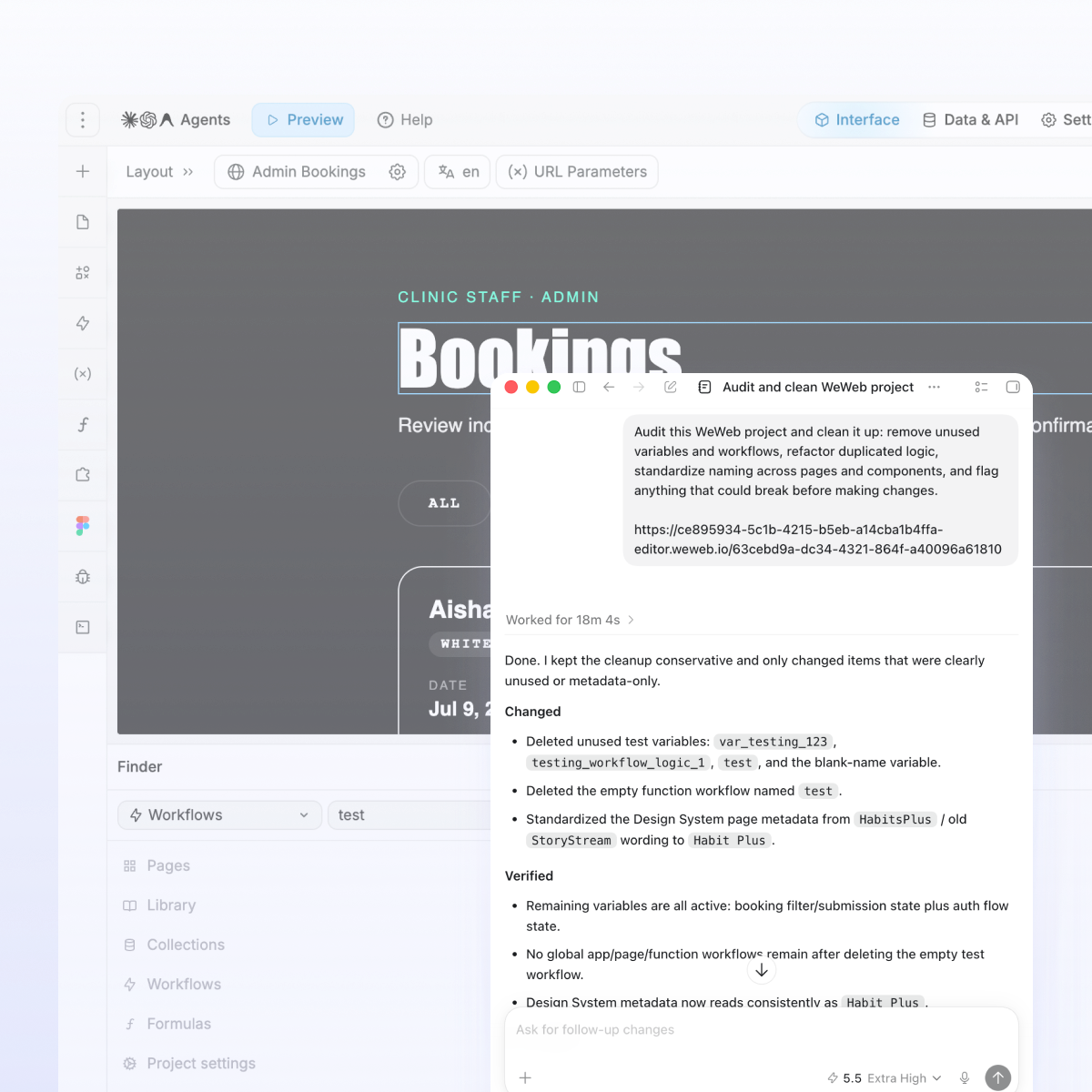Open the pages file icon in sidebar
The image size is (1092, 1092).
[x=83, y=222]
